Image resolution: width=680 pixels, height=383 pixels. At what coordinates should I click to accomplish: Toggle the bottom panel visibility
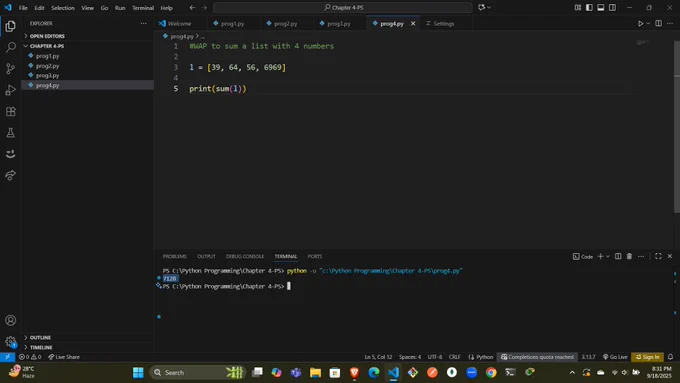coord(601,7)
